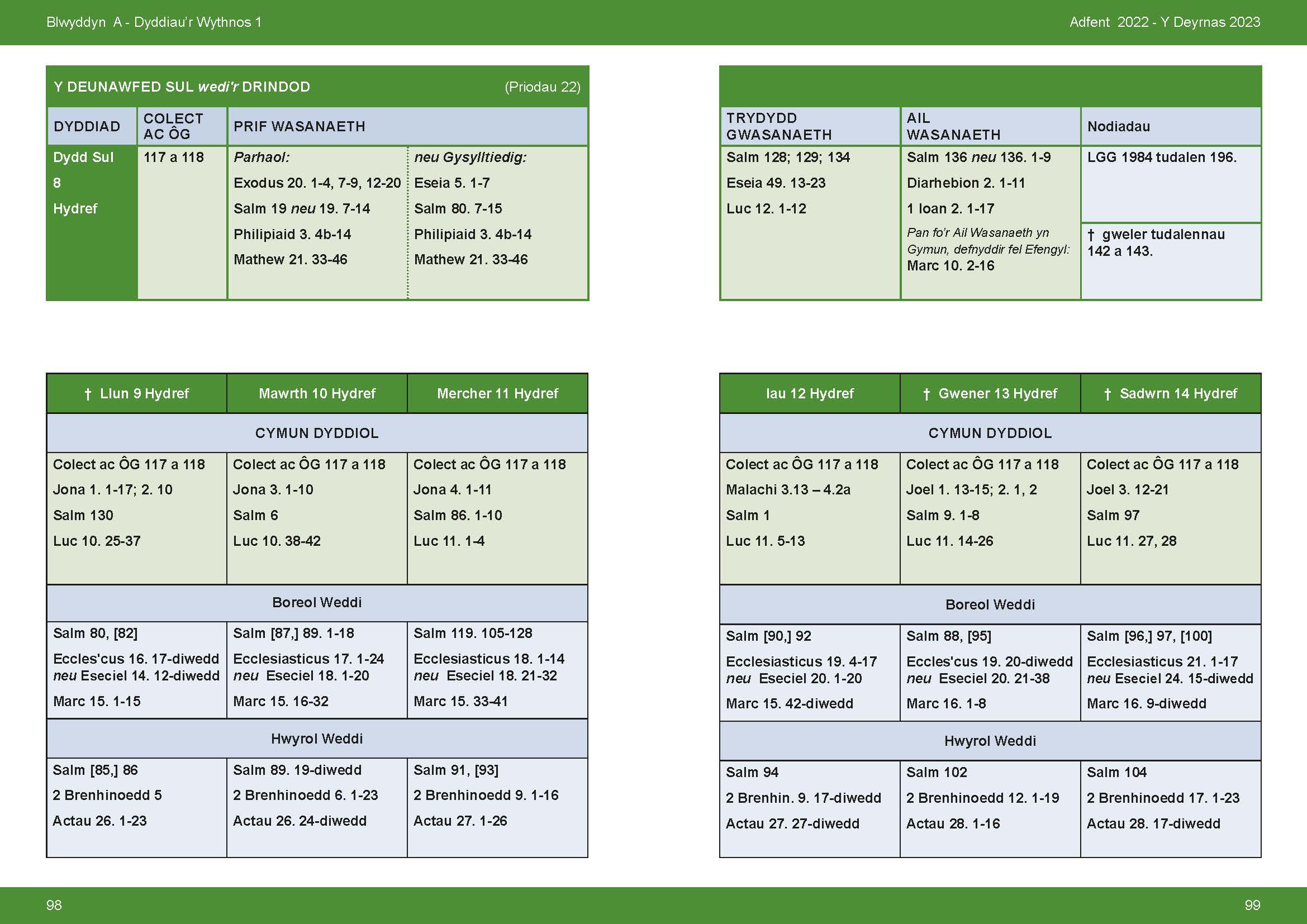Click the AIL WASANAETH header cell
Screen dimensions: 1307x924
pyautogui.click(x=953, y=126)
